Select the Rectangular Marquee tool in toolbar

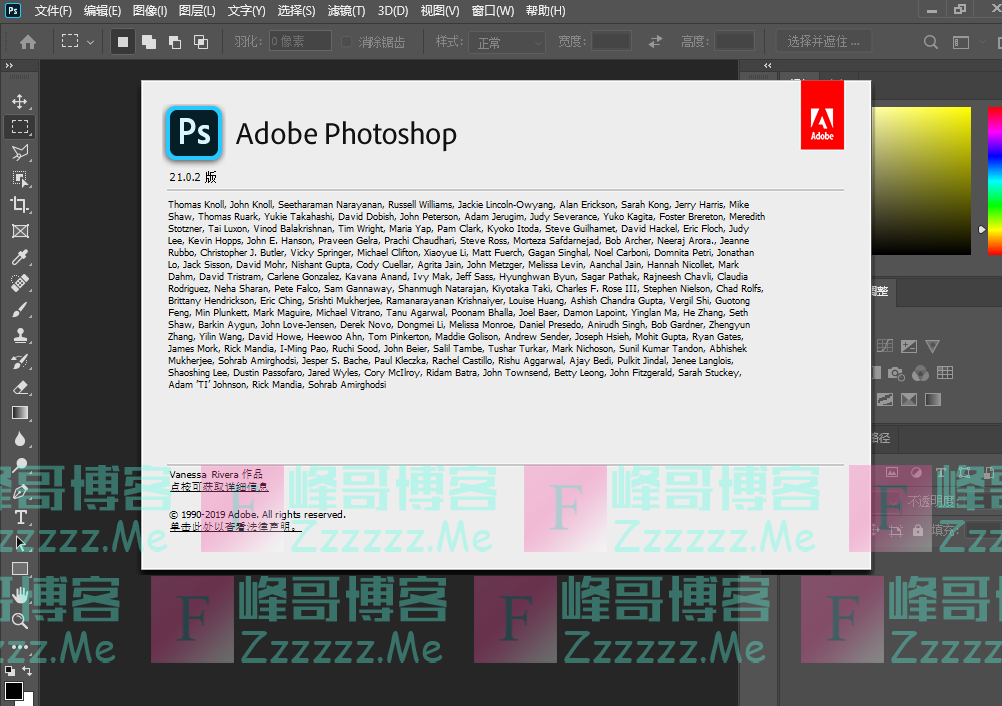20,127
